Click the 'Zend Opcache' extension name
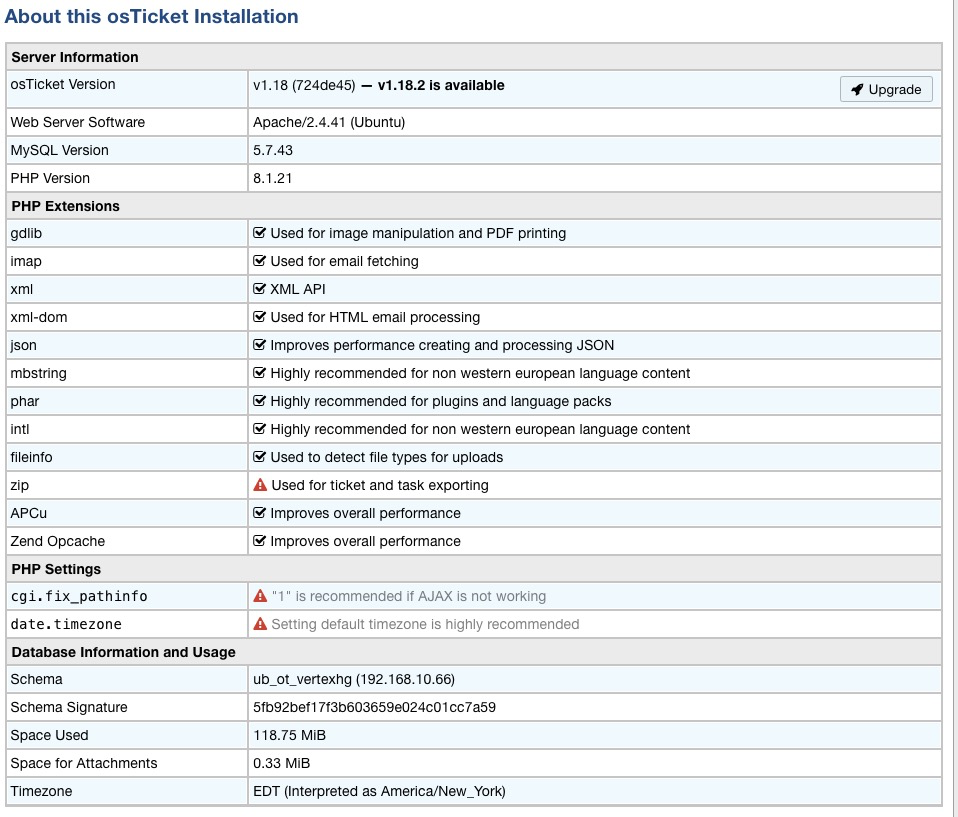This screenshot has width=958, height=817. (57, 541)
